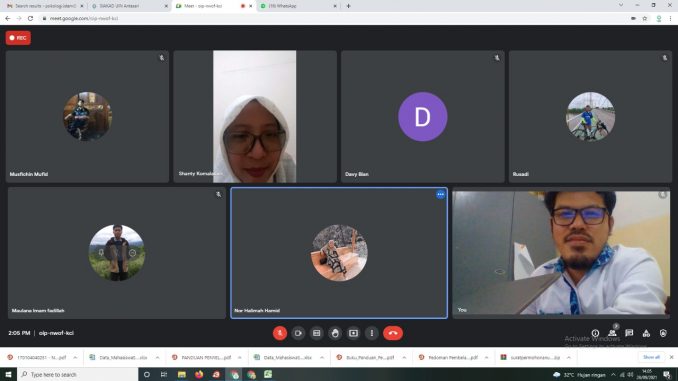Viewport: 678px width, 381px height.
Task: Open options dots on Nor Halimah Hamid tile
Action: 440,195
